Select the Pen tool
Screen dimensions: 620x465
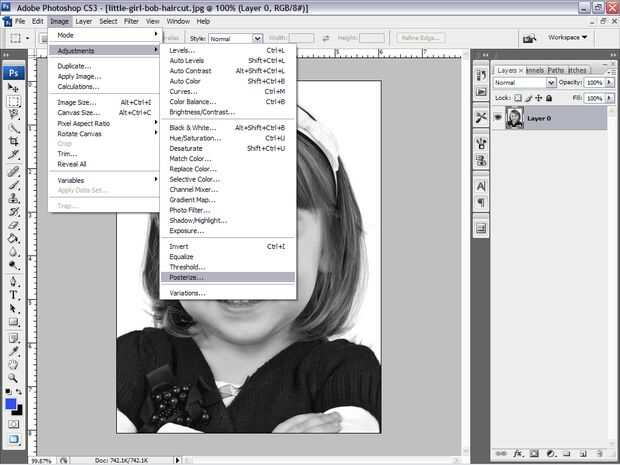[13, 282]
